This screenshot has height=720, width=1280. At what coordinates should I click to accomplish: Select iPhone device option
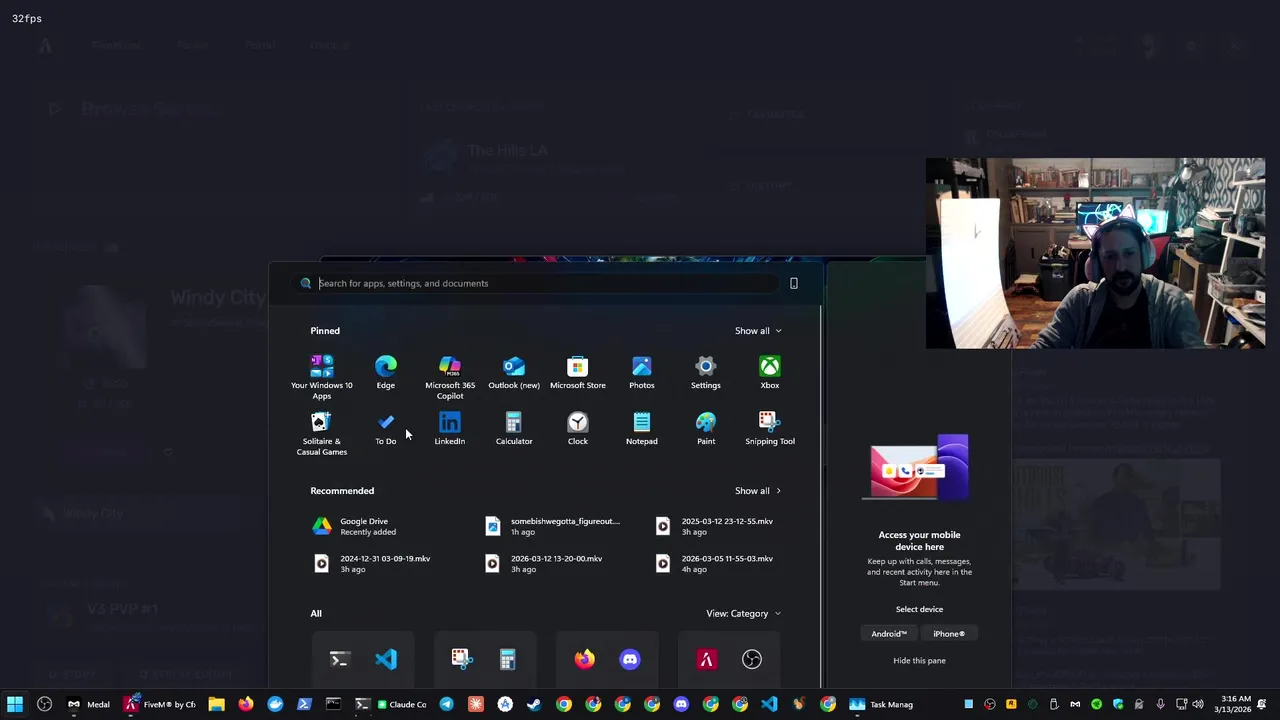[x=949, y=634]
